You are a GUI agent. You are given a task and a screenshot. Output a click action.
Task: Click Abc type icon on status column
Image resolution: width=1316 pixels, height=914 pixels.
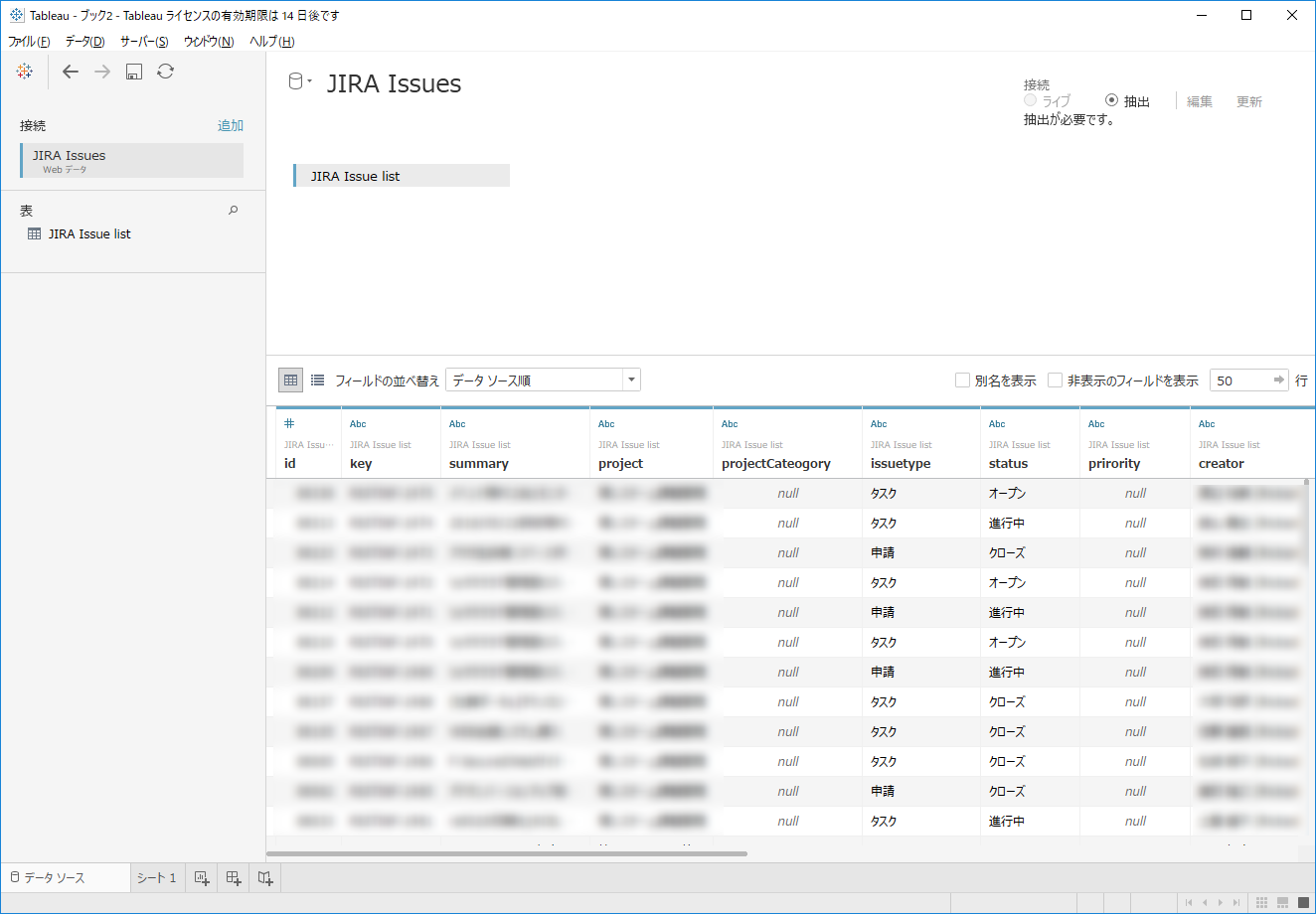click(997, 424)
